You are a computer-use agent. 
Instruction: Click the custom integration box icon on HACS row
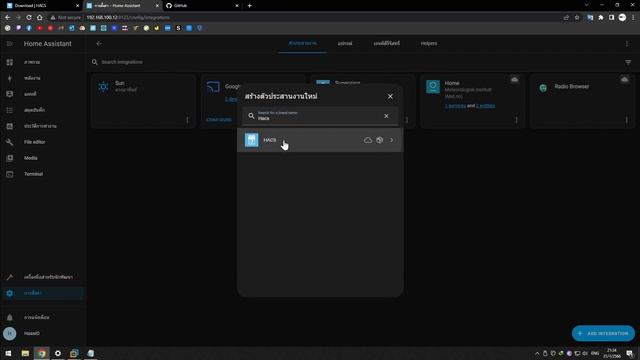[380, 140]
